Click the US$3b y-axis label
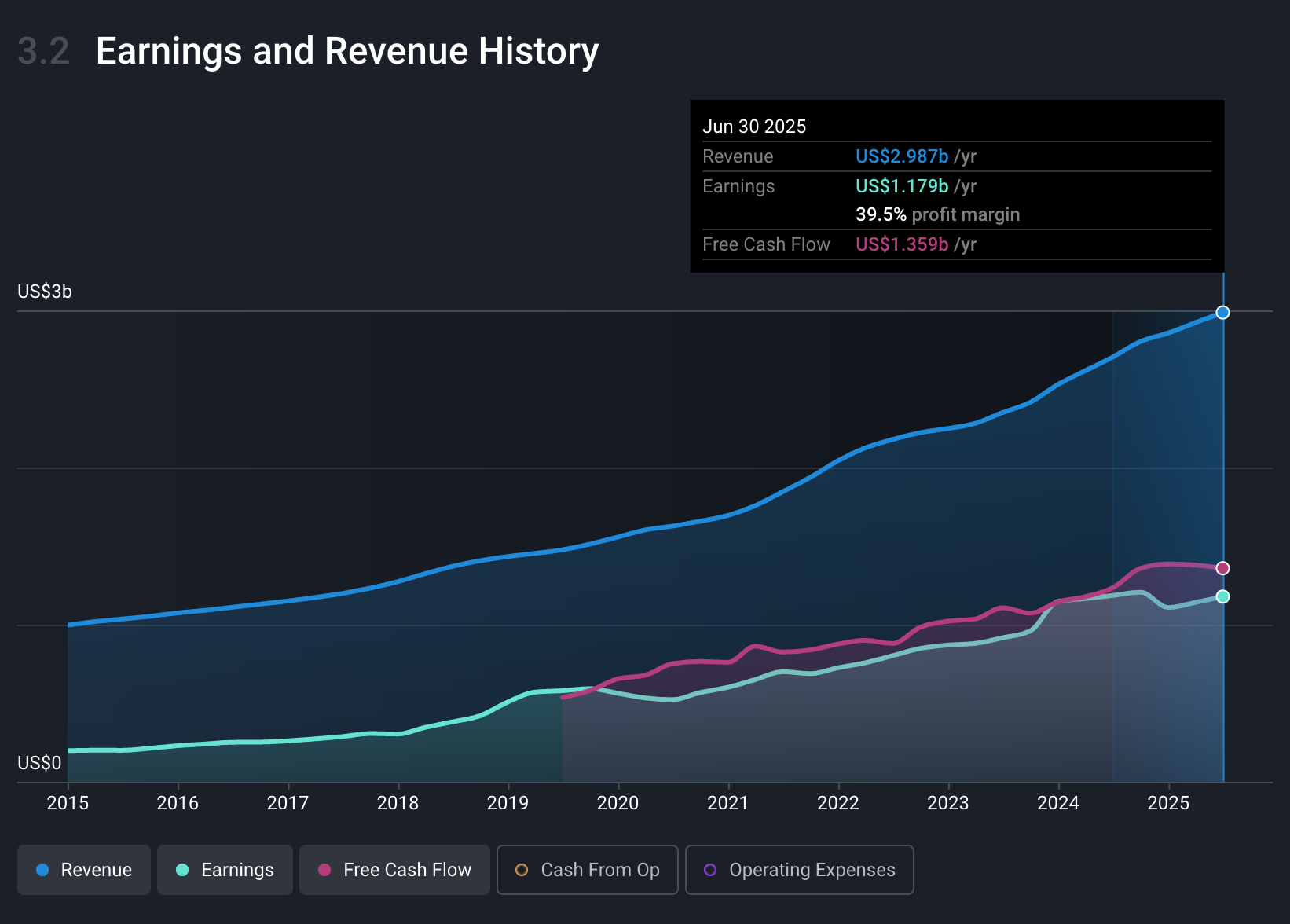This screenshot has height=924, width=1290. [45, 292]
